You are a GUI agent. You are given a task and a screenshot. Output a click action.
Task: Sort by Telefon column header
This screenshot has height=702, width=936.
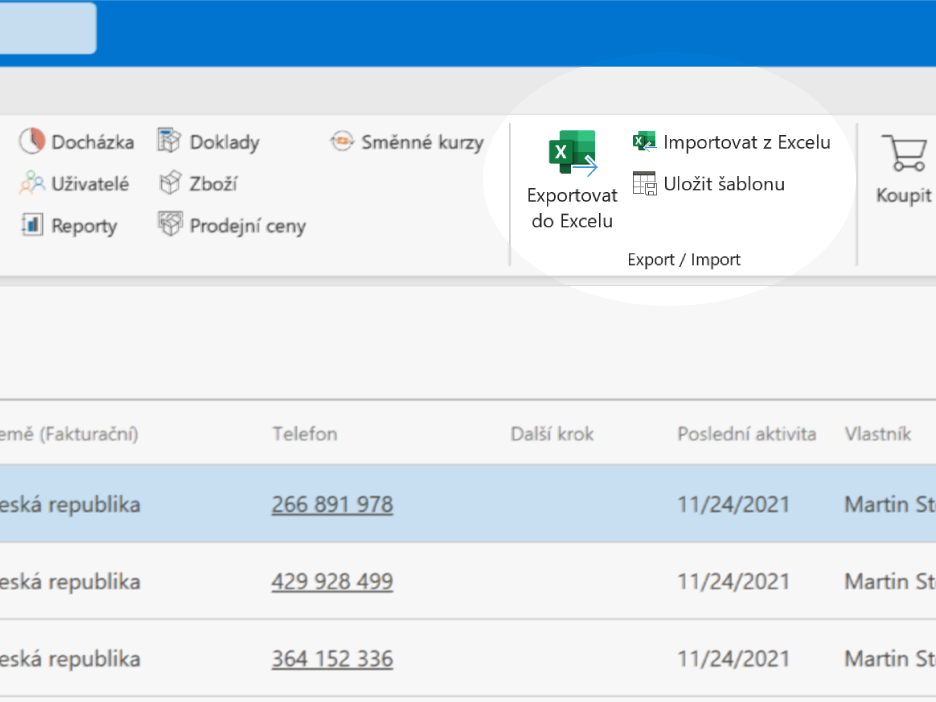(305, 434)
